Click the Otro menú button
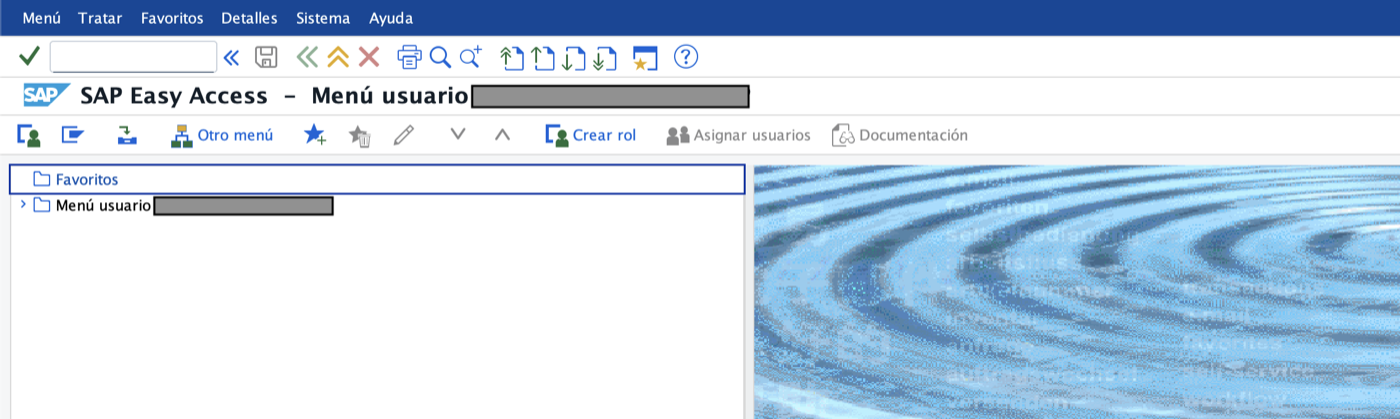Screen dimensions: 1400x419 click(x=222, y=135)
